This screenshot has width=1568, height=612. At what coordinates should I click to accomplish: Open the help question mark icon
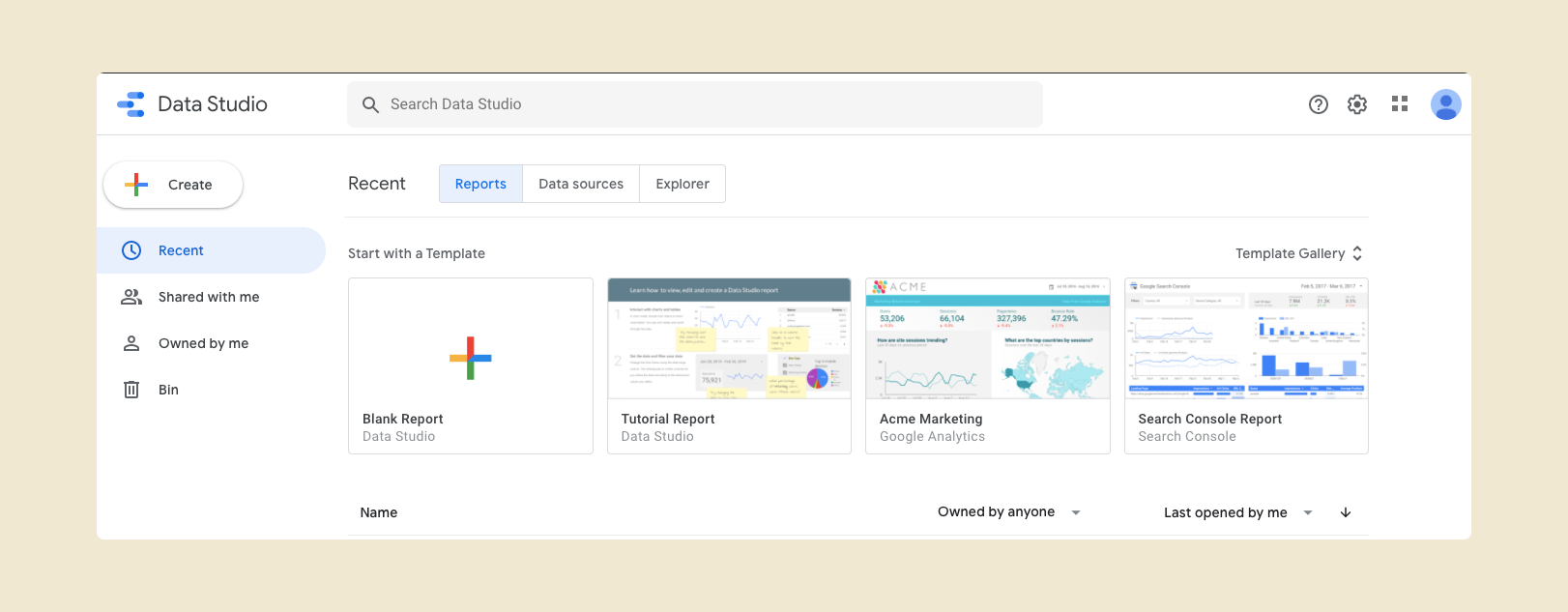pos(1319,104)
